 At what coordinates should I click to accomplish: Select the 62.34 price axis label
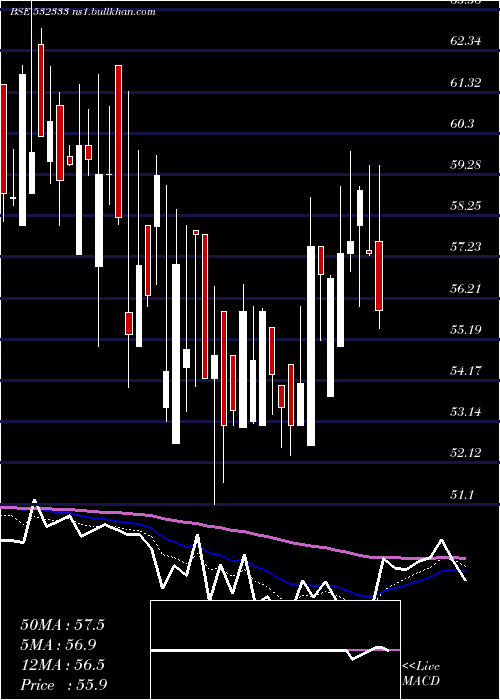(466, 41)
